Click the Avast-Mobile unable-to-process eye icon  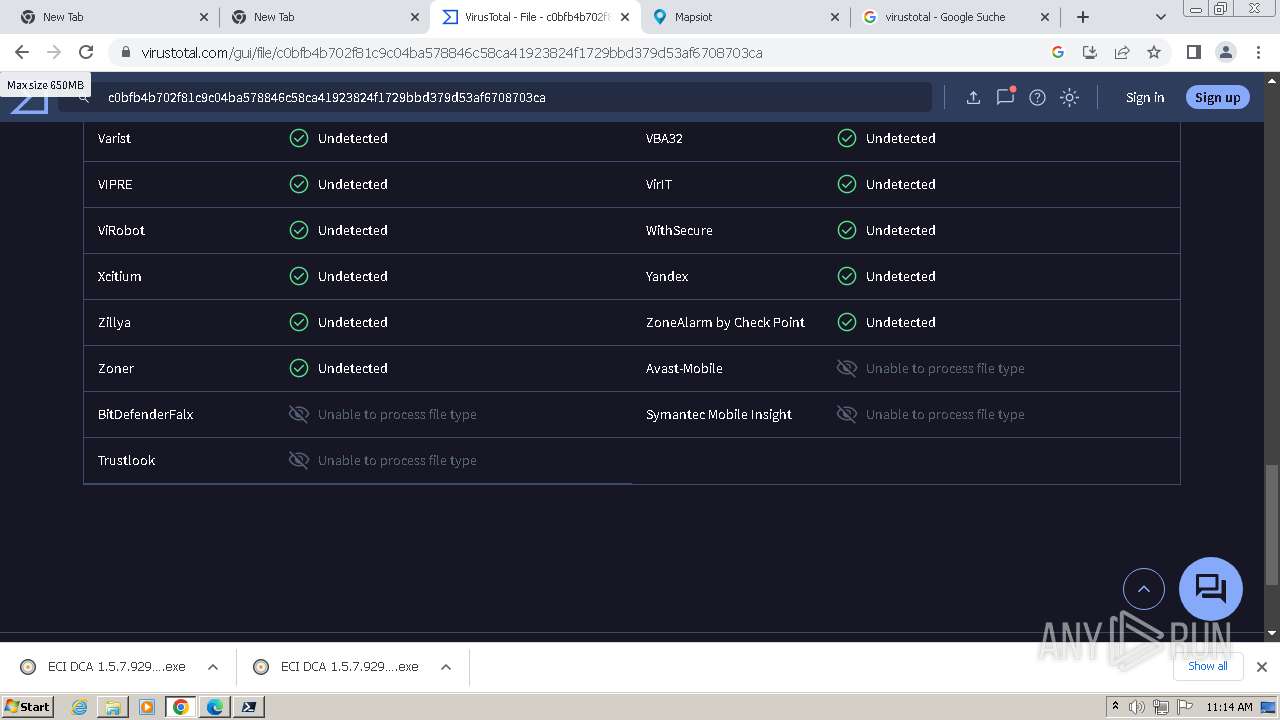847,368
